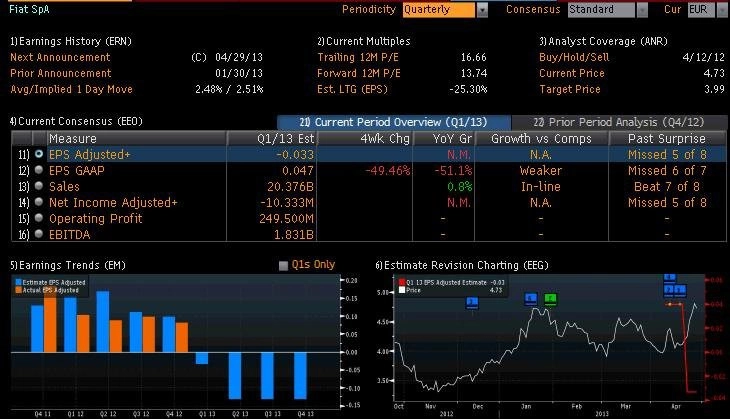
Task: Switch to Current Period Overview (Q1/13) tab
Action: [x=394, y=122]
